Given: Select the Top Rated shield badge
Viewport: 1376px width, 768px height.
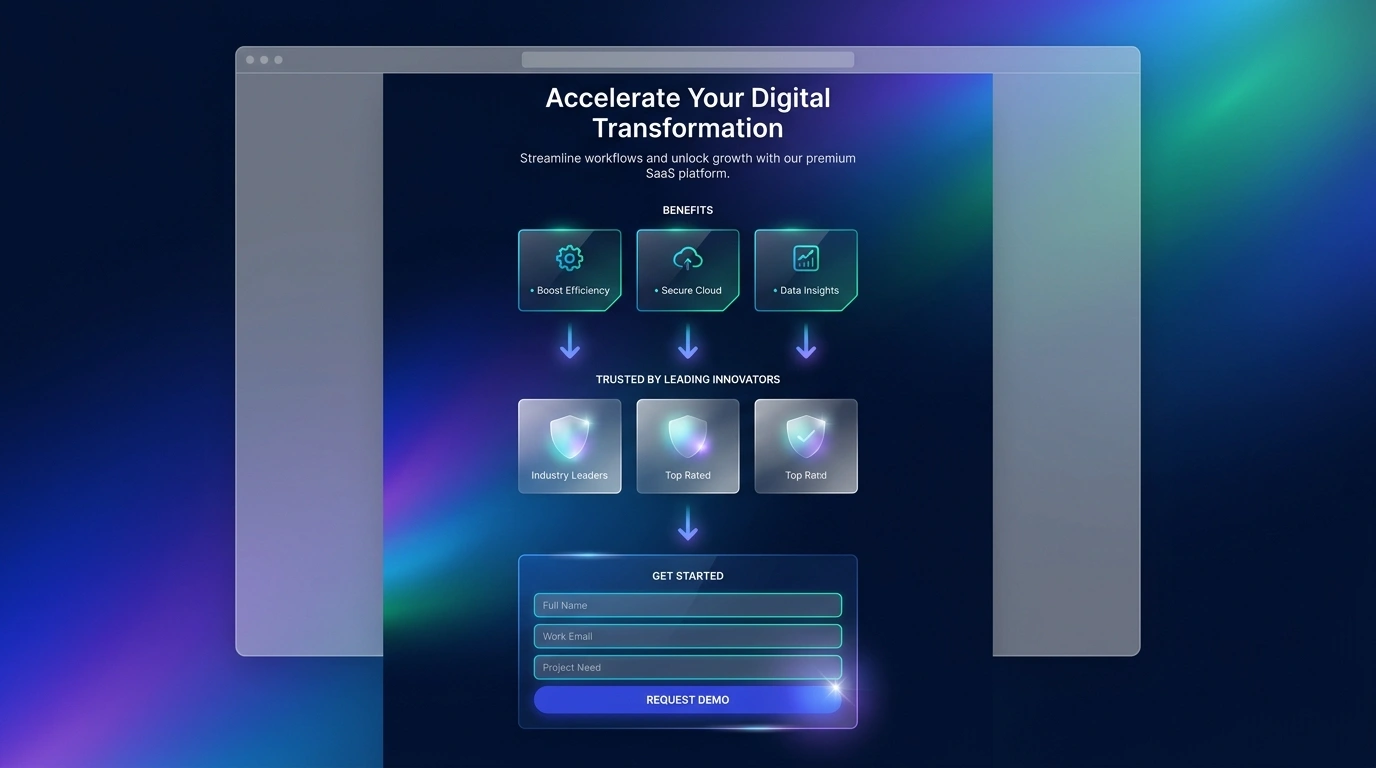Looking at the screenshot, I should click(688, 446).
